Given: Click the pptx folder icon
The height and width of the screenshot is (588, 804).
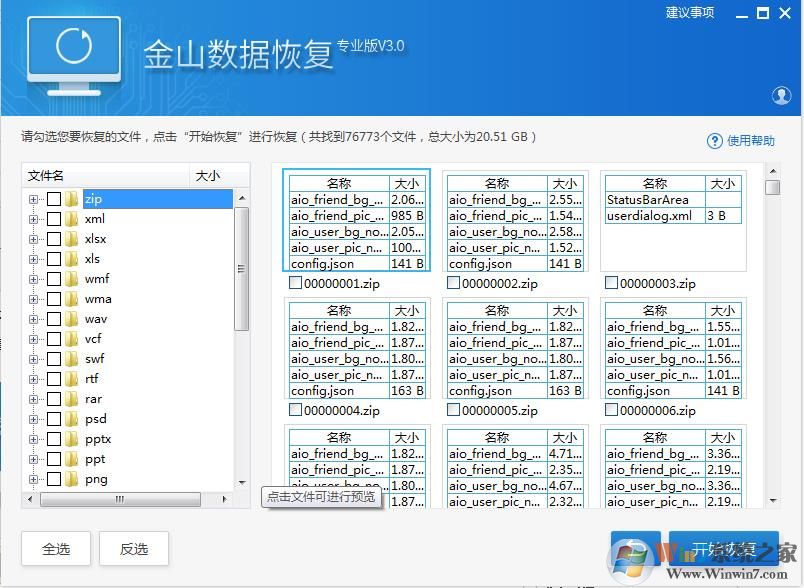Looking at the screenshot, I should (72, 439).
